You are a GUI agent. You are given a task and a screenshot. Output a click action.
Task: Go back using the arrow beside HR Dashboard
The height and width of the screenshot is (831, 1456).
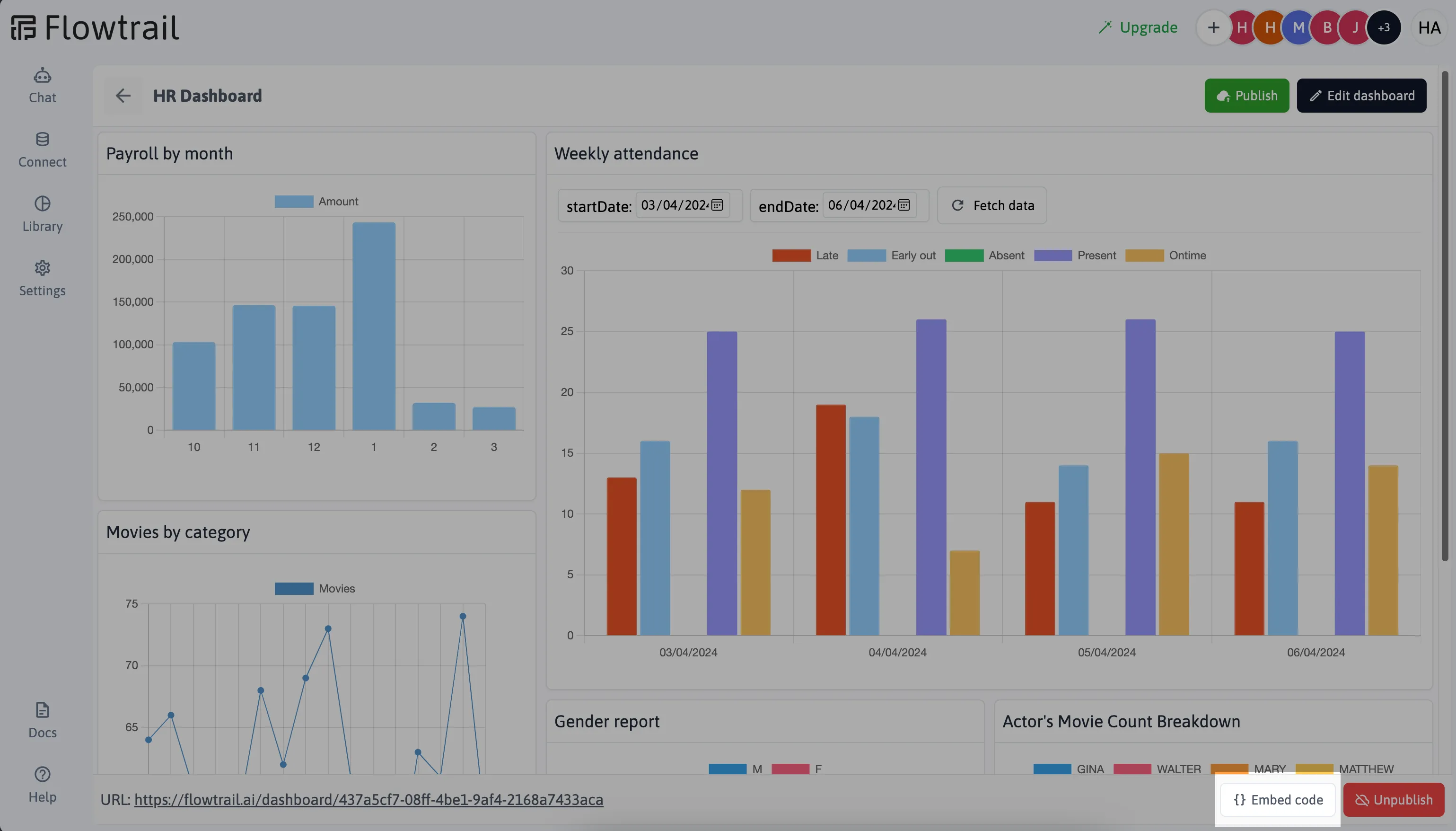tap(123, 95)
